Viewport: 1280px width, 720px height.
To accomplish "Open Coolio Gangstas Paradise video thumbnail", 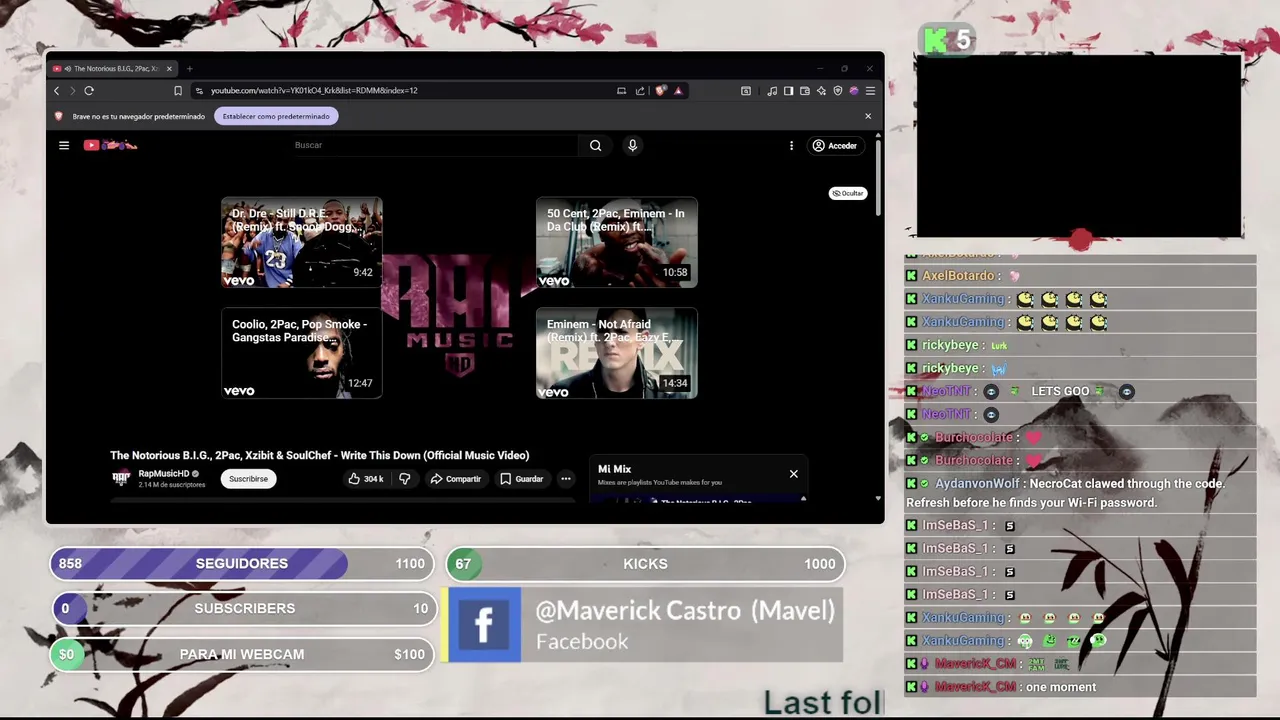I will coord(302,353).
